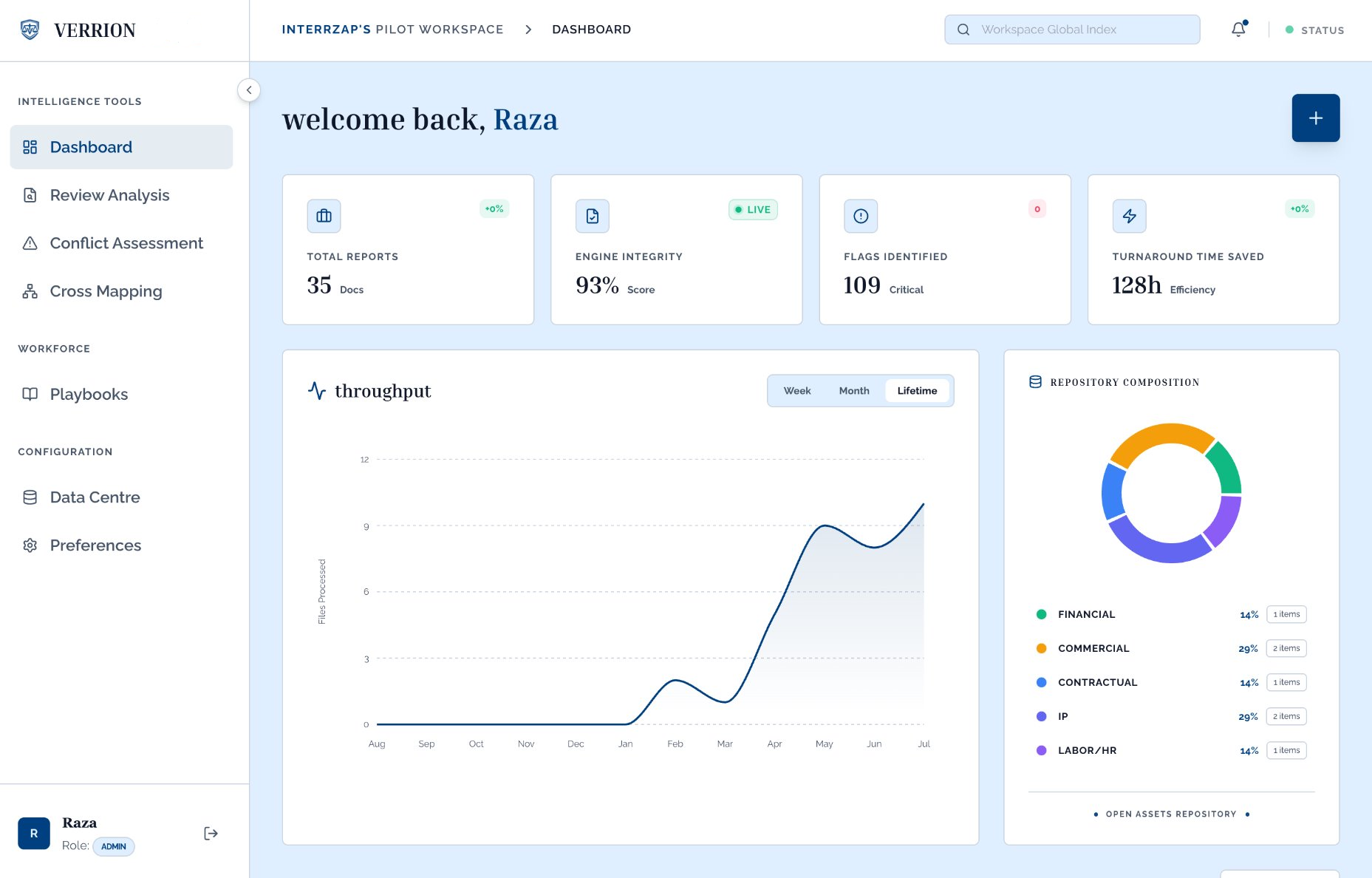Click the Engine Integrity file-check icon
This screenshot has width=1372, height=878.
point(593,216)
